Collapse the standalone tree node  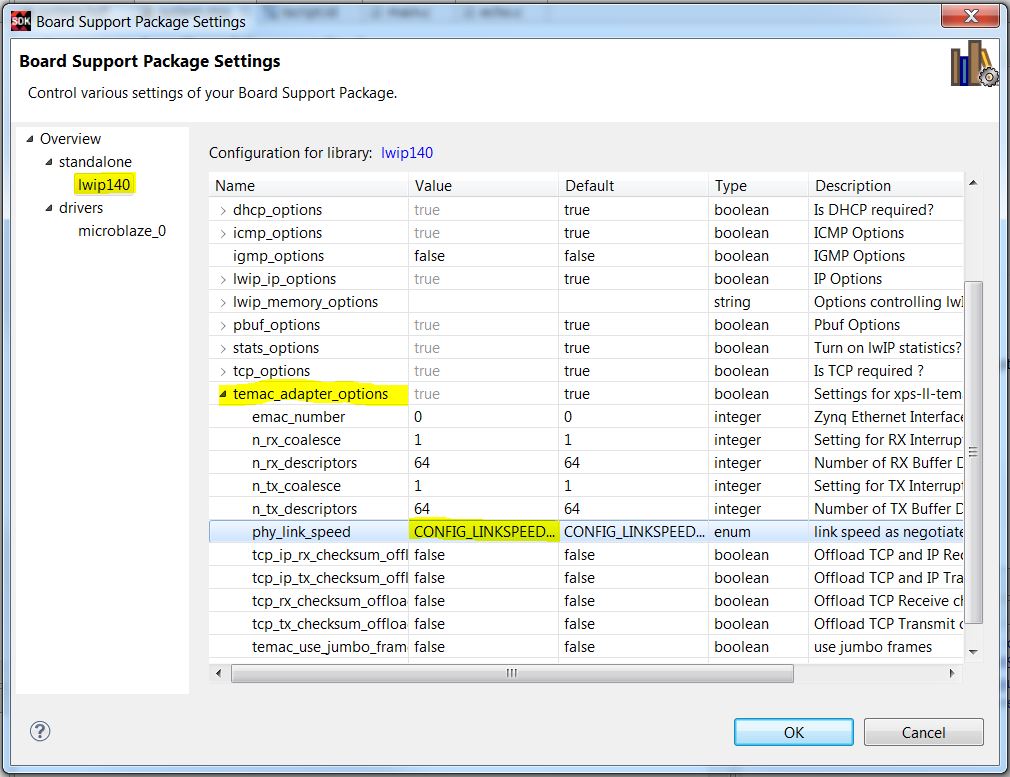[49, 162]
